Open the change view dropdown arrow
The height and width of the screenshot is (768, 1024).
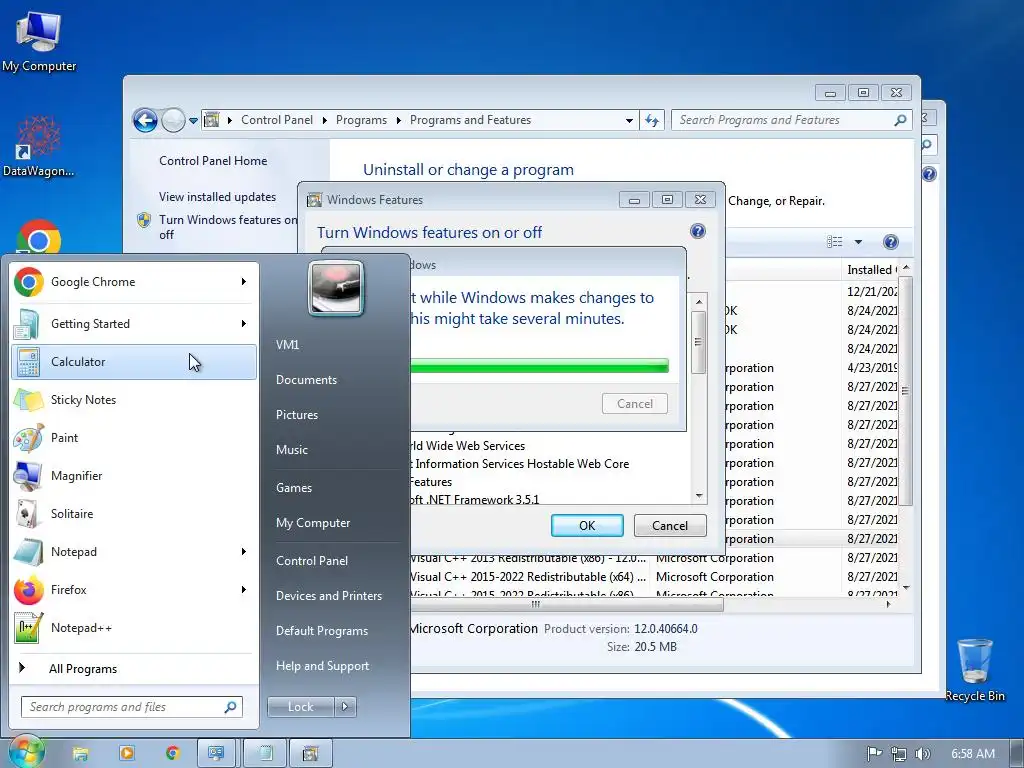coord(858,242)
